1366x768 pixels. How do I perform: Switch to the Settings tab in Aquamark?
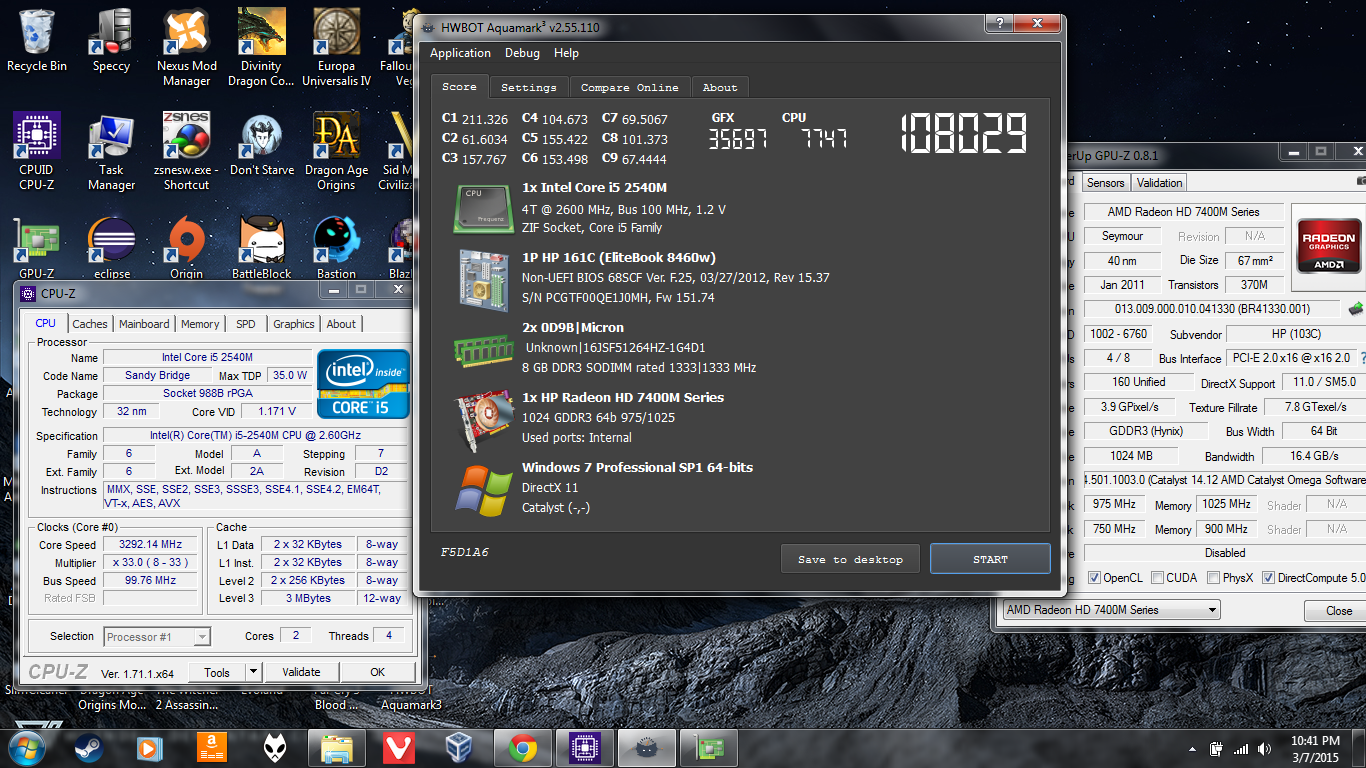pyautogui.click(x=529, y=88)
